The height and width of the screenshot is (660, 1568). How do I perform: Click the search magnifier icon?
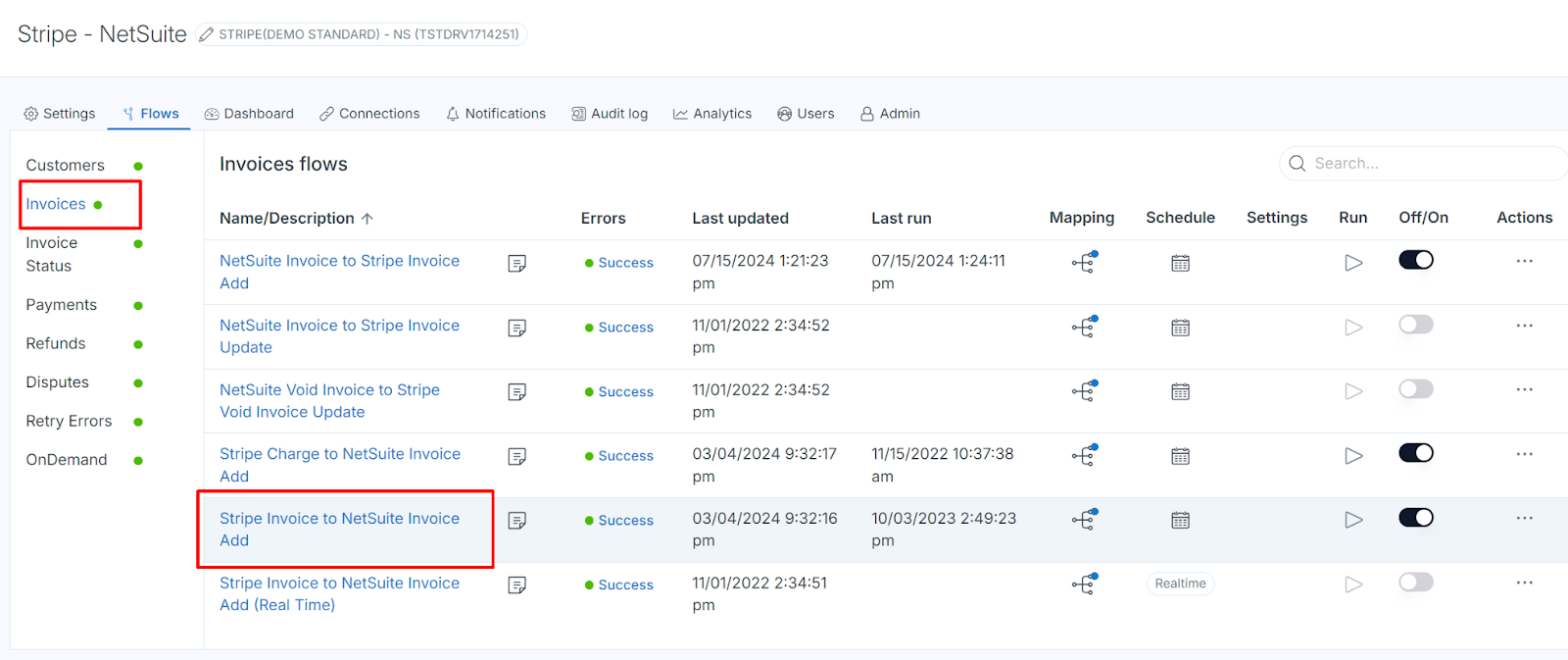click(x=1297, y=163)
